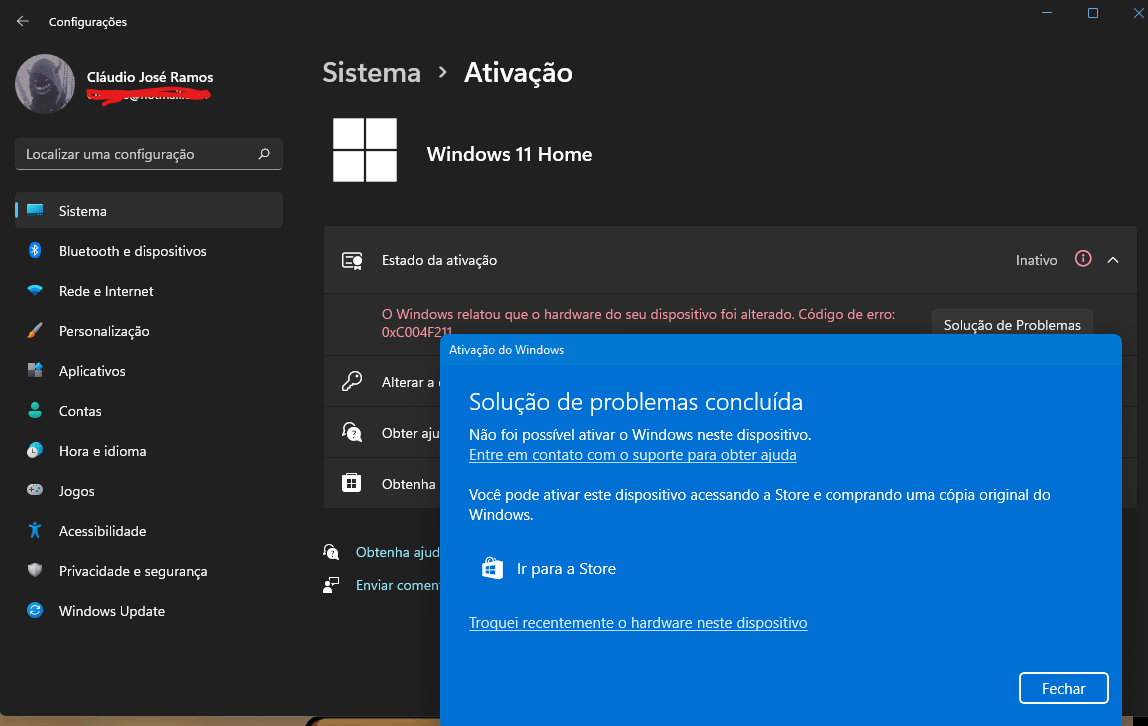Click the Enviar comentários link

coord(398,585)
